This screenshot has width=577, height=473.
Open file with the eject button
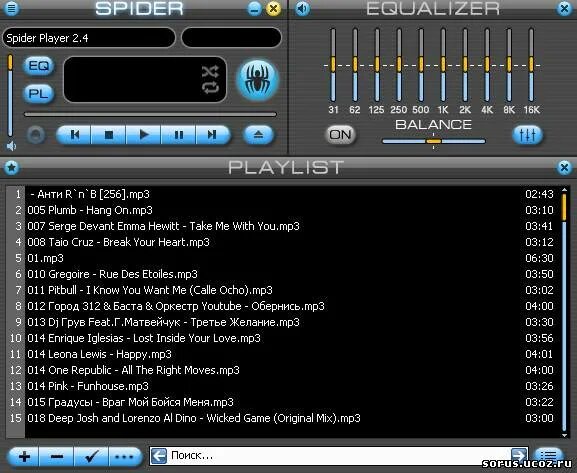click(259, 135)
